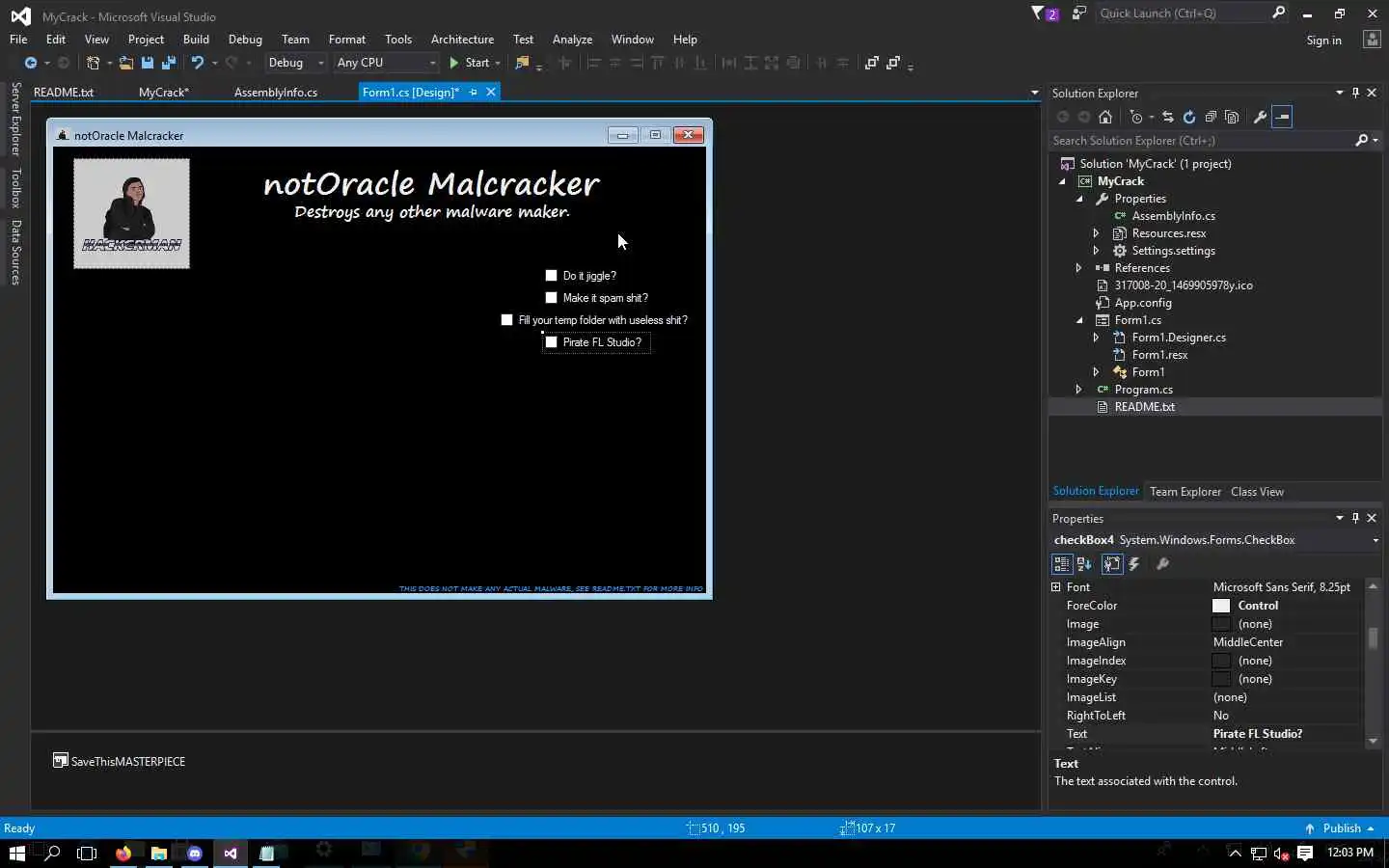Toggle 'Fill your temp folder' checkbox

click(507, 320)
